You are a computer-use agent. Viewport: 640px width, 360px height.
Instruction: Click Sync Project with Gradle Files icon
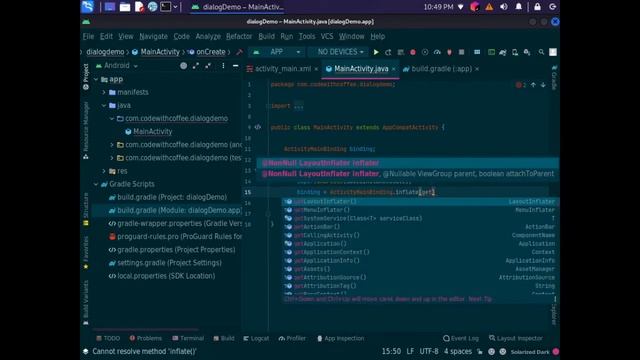(502, 52)
